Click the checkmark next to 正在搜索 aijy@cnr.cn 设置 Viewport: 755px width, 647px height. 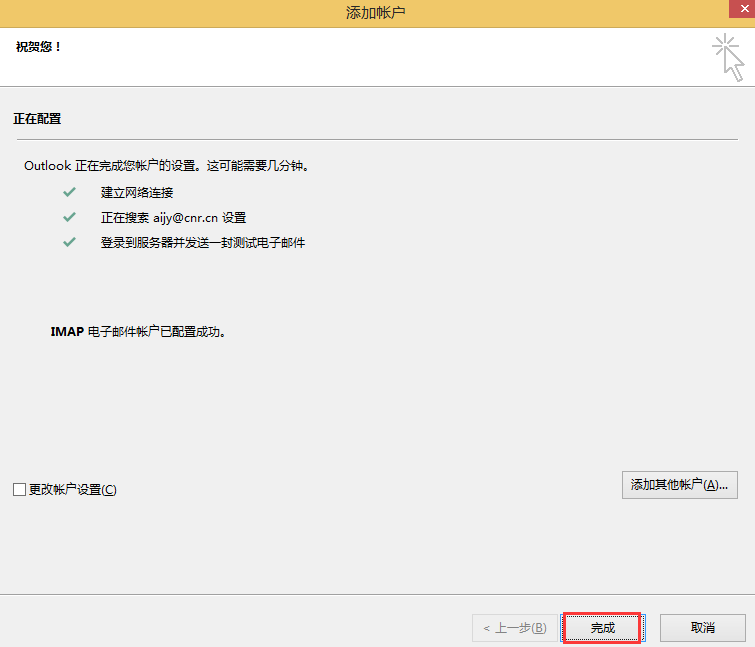tap(69, 217)
